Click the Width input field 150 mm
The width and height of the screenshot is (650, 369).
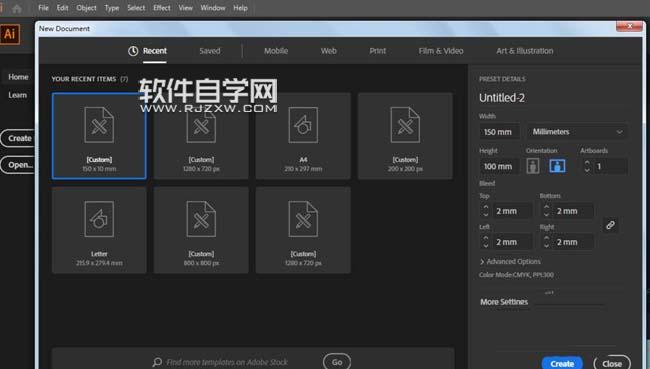pos(500,132)
